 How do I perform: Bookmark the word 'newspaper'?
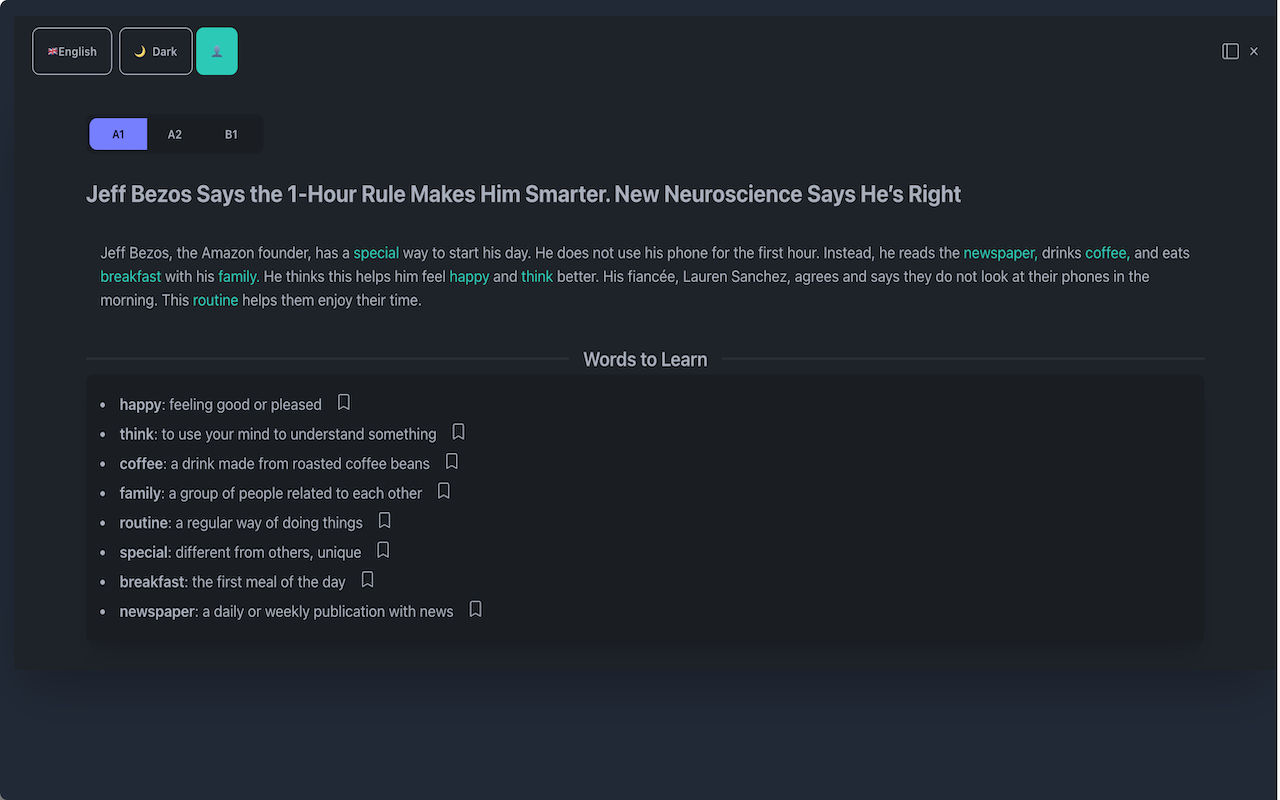pyautogui.click(x=476, y=609)
